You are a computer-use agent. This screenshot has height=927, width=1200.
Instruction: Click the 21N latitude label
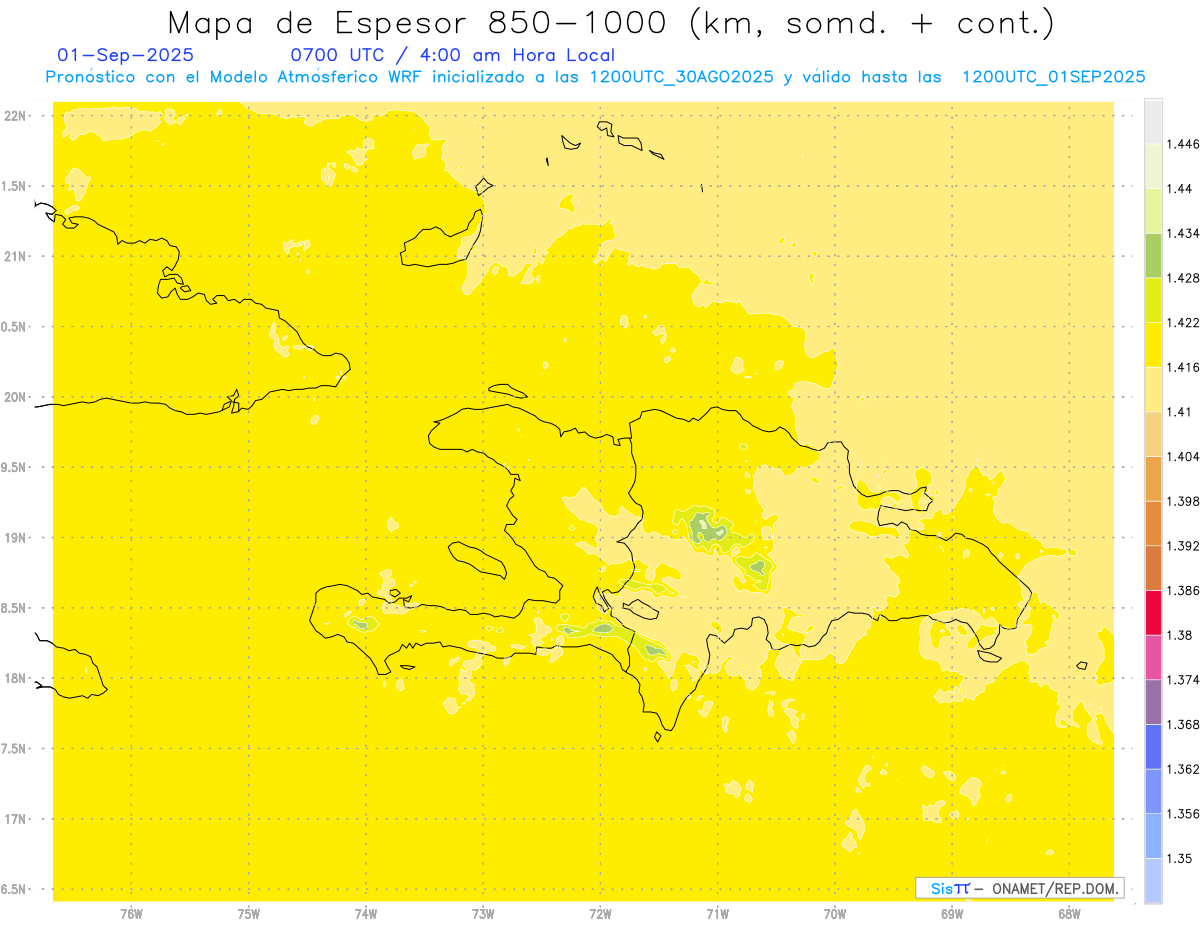click(x=16, y=256)
